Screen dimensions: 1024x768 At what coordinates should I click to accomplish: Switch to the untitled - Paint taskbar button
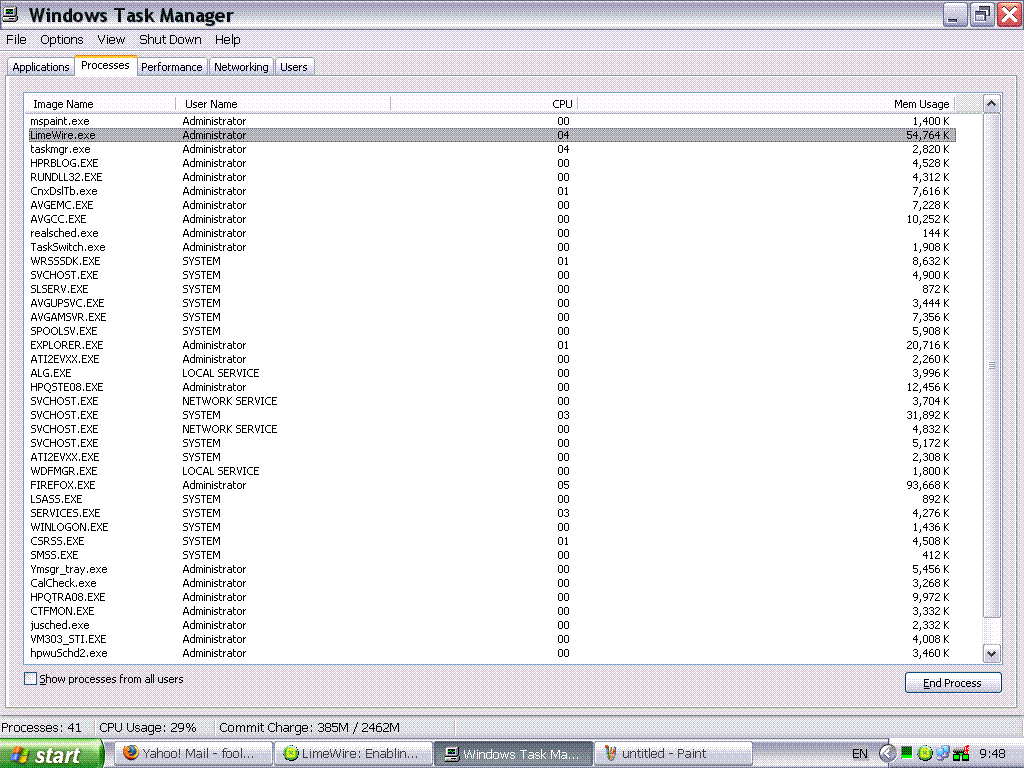673,754
